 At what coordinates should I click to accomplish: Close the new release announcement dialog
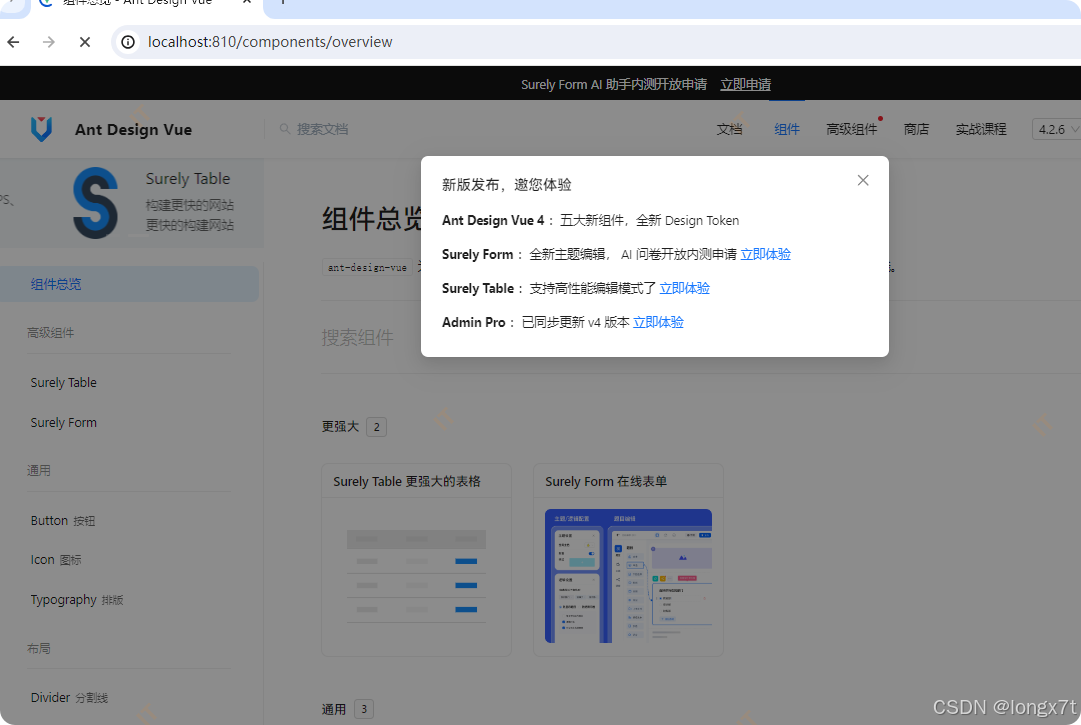(x=862, y=181)
